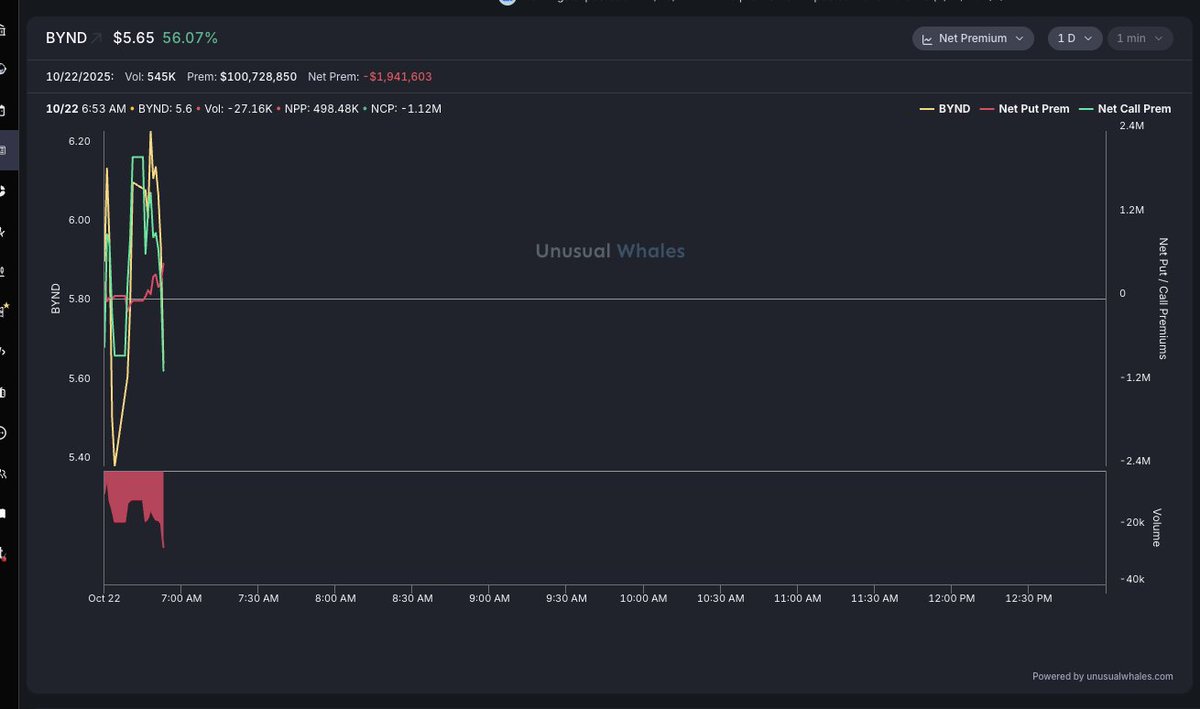
Task: Open the pie chart sidebar icon
Action: [x=4, y=190]
